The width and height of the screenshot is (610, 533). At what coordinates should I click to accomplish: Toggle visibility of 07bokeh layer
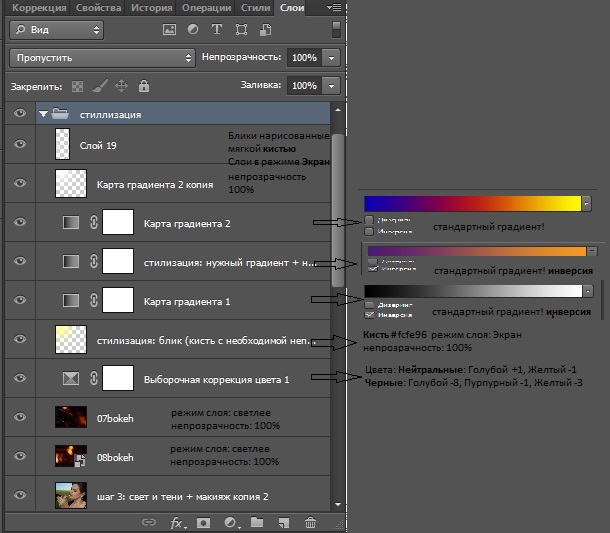19,418
